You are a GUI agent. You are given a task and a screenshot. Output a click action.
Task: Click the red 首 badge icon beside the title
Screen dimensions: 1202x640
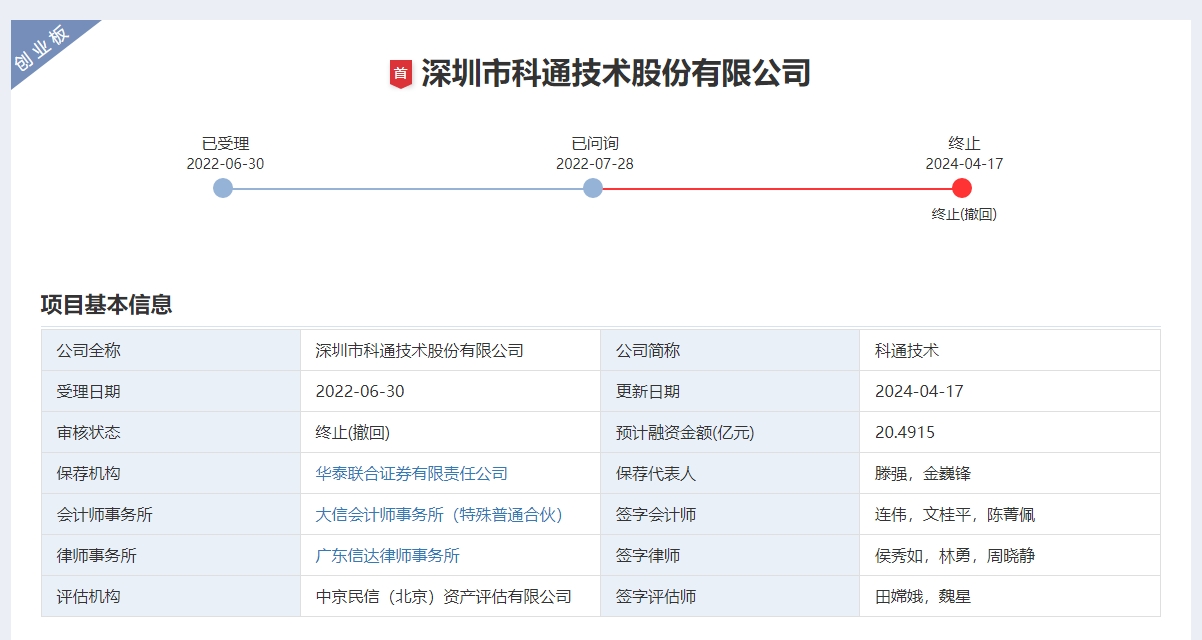click(x=401, y=74)
